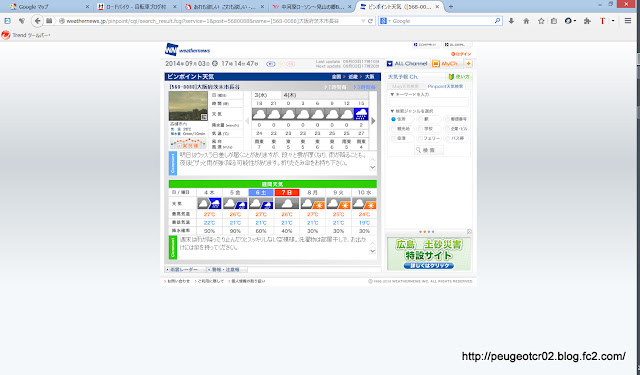Bookmark this page with the star icon

click(541, 21)
